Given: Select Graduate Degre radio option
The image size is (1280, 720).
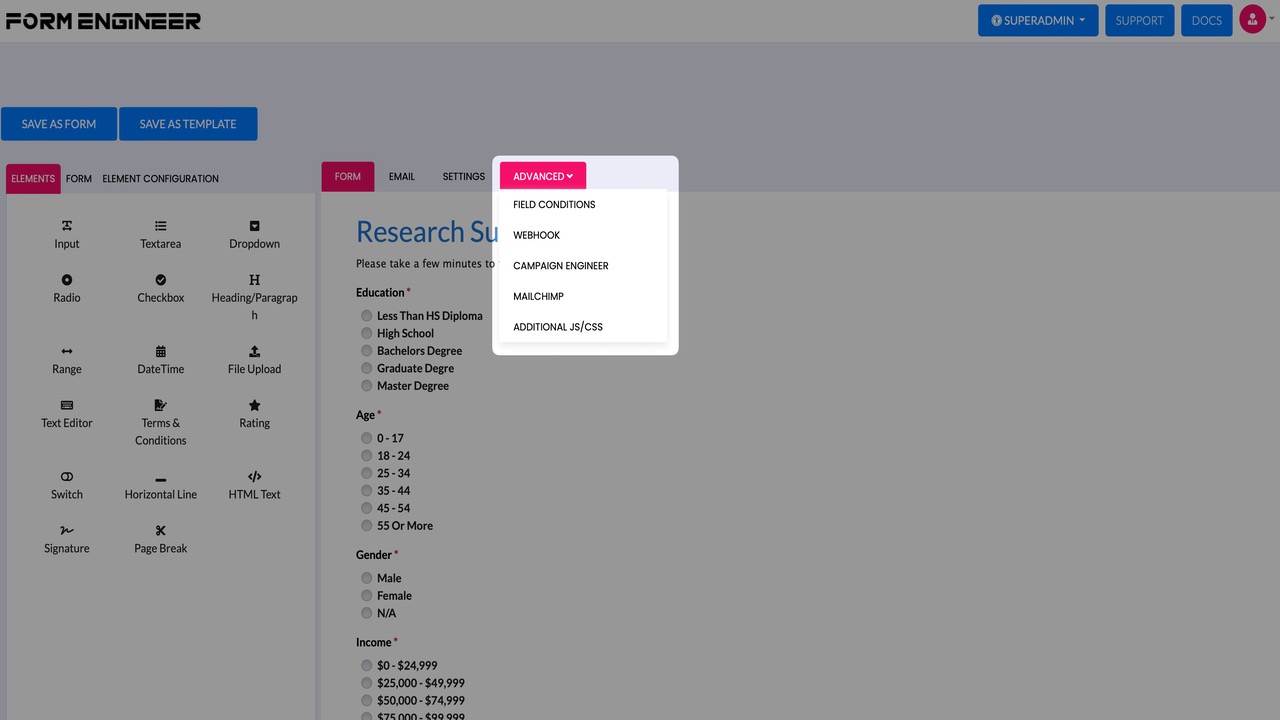Looking at the screenshot, I should (367, 368).
